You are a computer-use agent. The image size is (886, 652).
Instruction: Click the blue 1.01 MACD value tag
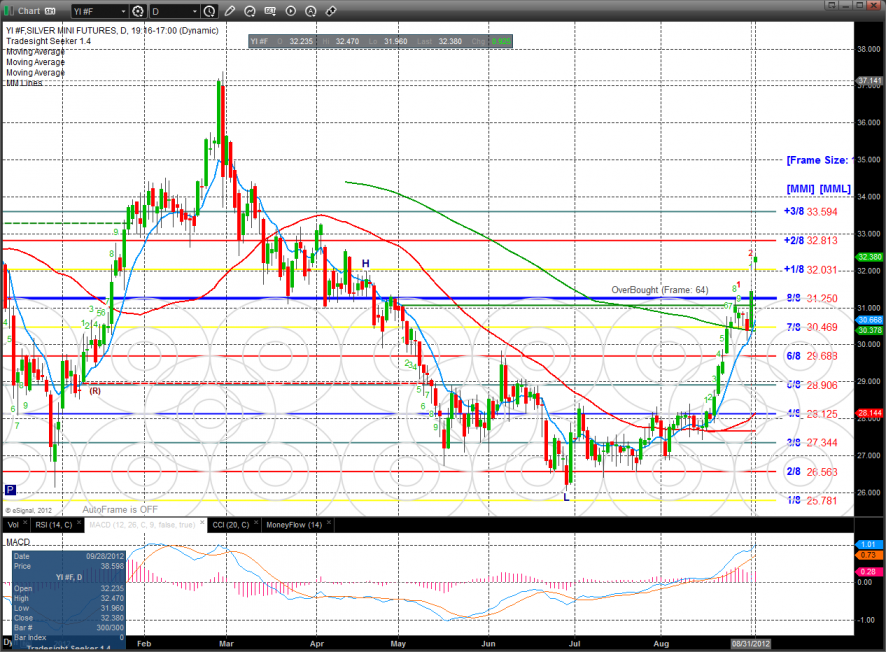point(868,544)
